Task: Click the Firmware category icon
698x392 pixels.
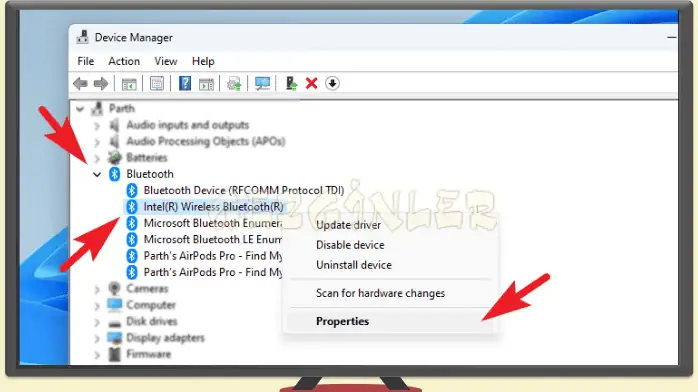Action: (114, 354)
